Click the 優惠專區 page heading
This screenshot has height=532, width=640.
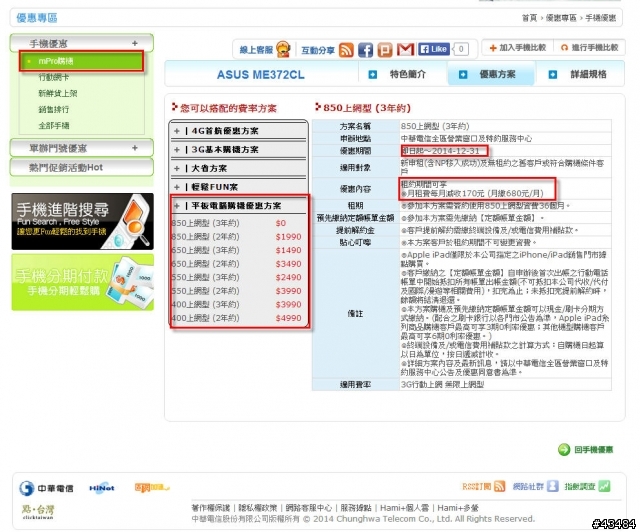[37, 18]
